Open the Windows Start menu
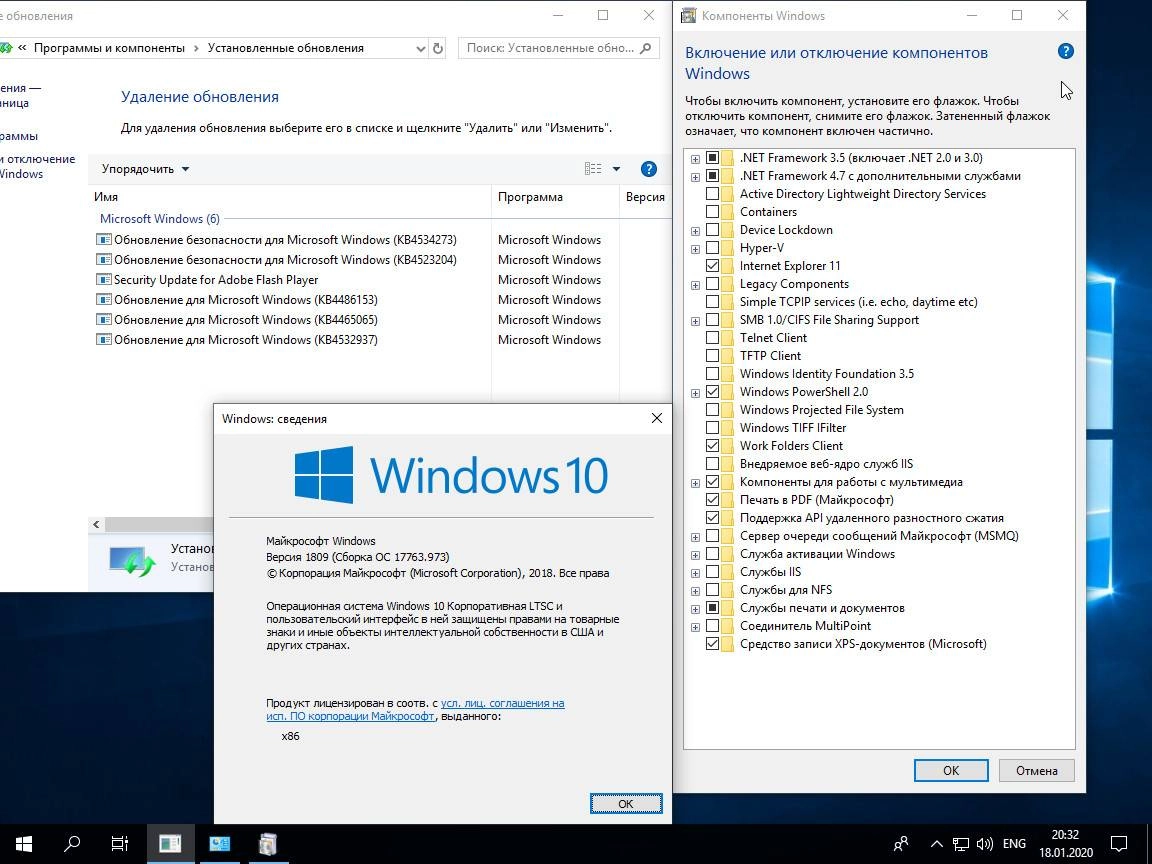This screenshot has width=1152, height=864. pyautogui.click(x=24, y=843)
